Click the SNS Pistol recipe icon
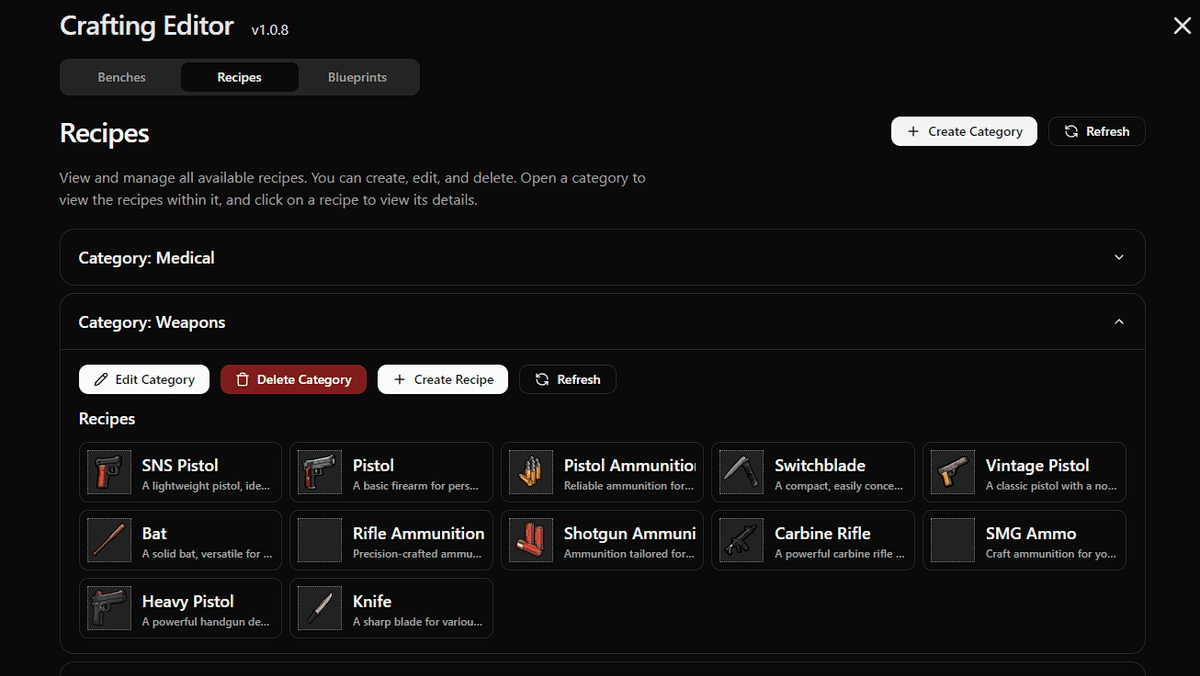This screenshot has width=1200, height=676. 107,471
